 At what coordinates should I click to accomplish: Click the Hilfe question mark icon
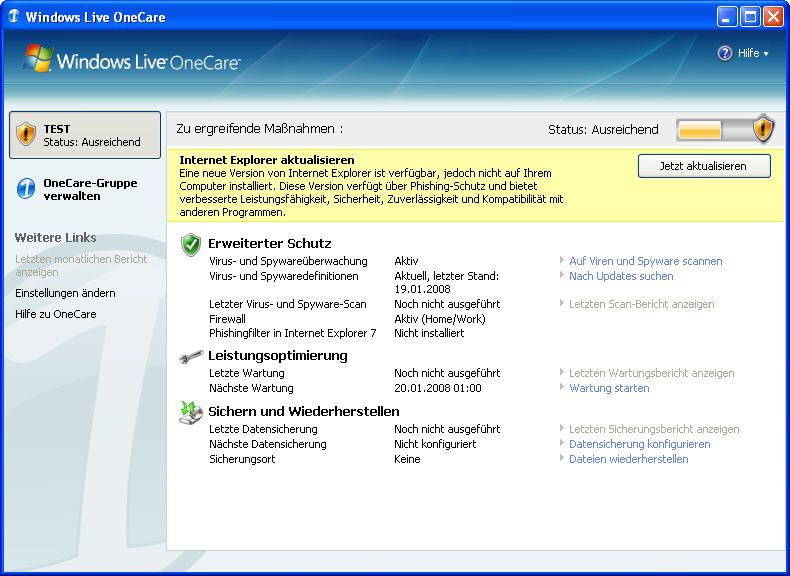point(725,53)
